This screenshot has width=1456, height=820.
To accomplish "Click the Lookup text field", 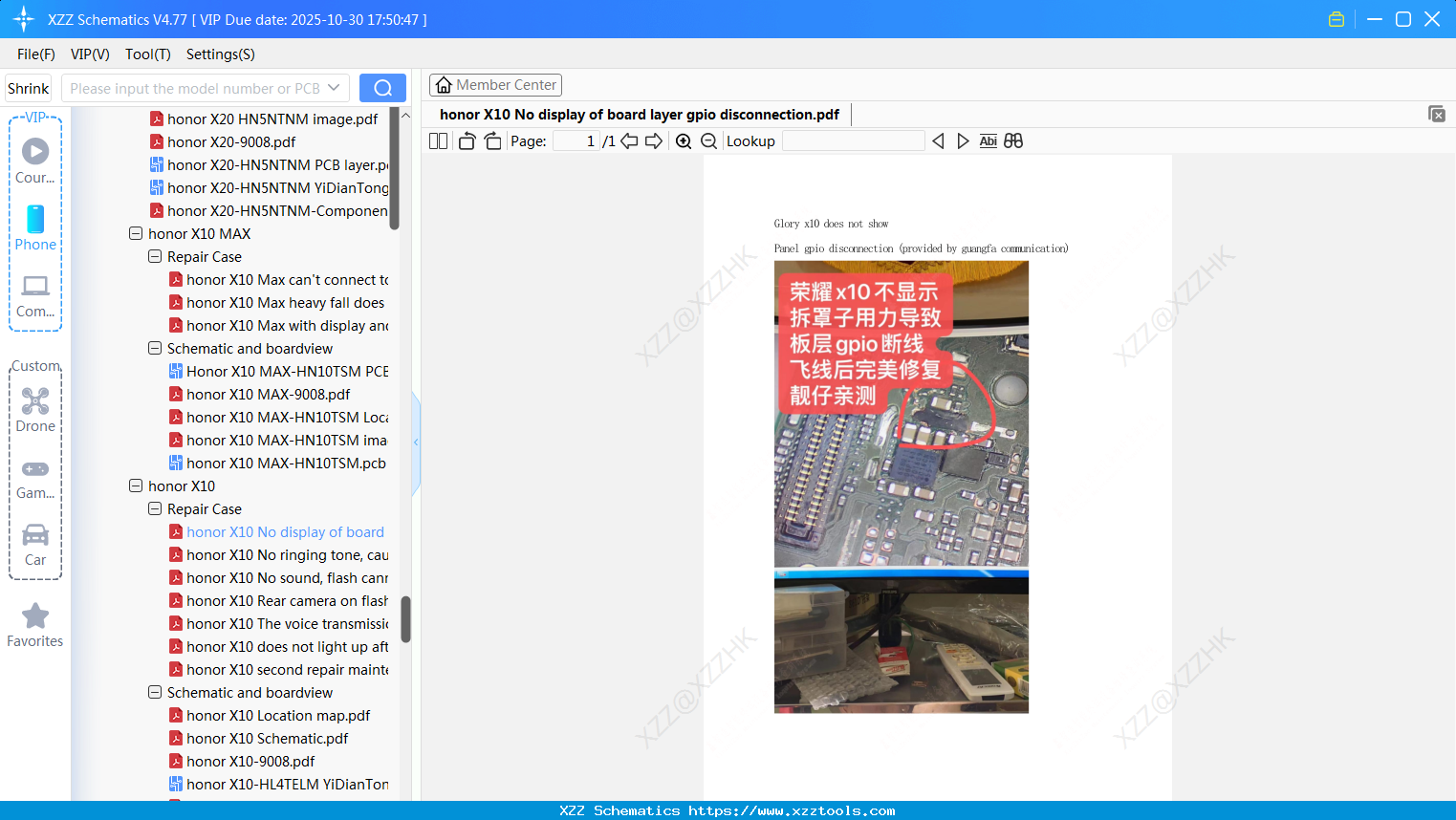I will pos(853,141).
